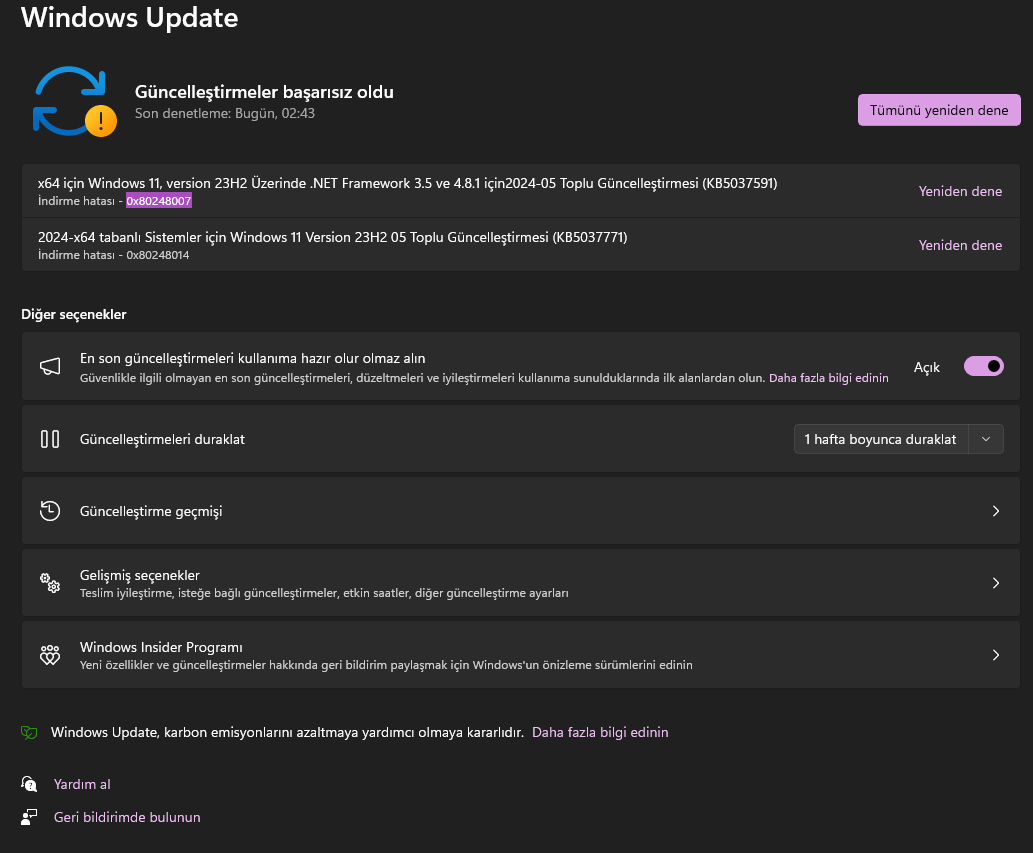Click the Windows Update page title
The width and height of the screenshot is (1033, 853).
pyautogui.click(x=129, y=17)
